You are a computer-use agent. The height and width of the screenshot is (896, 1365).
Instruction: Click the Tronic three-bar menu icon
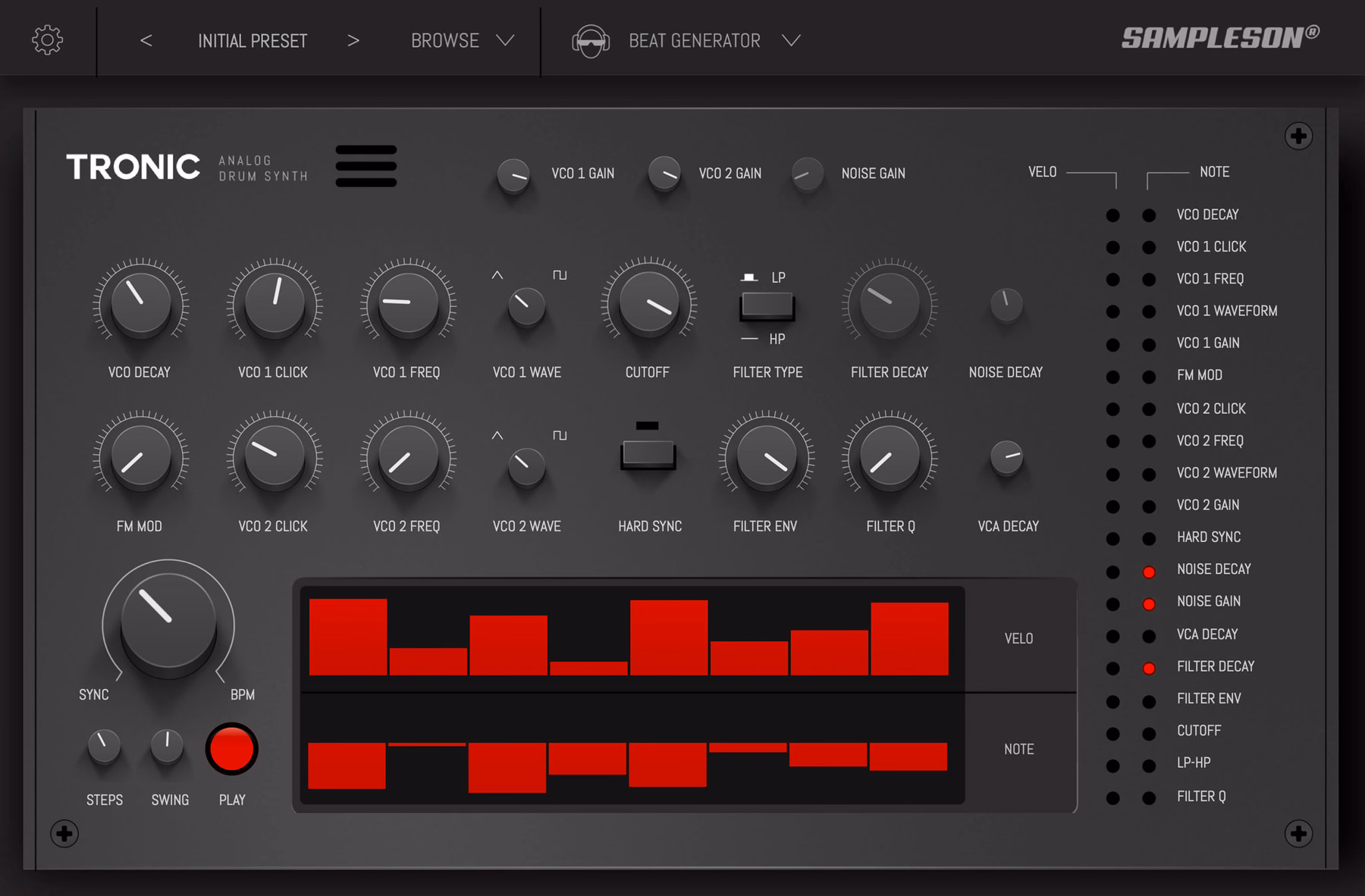[366, 166]
